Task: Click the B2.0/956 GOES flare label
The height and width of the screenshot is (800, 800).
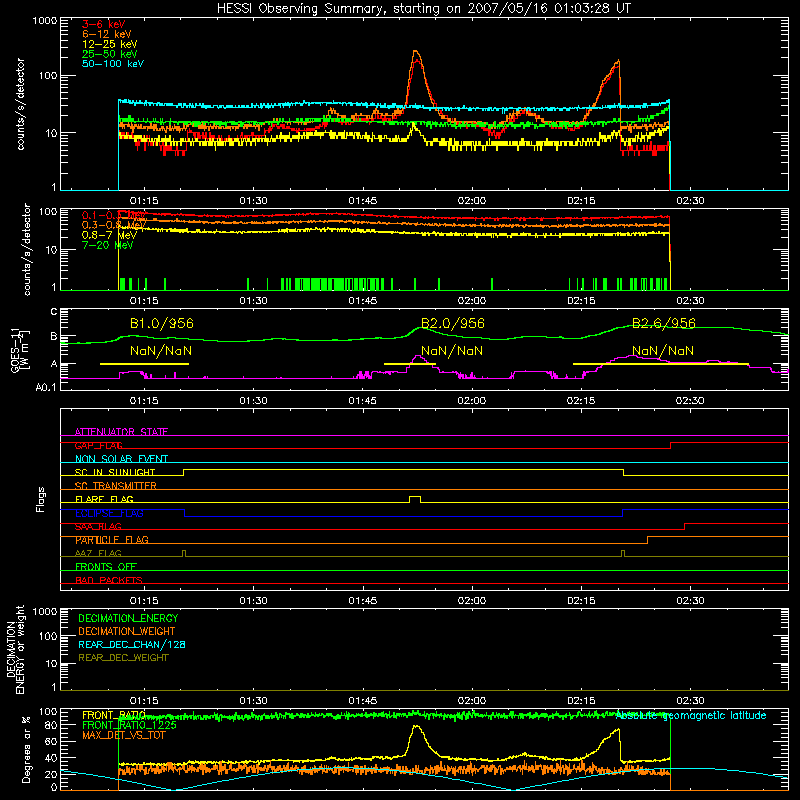Action: coord(453,323)
